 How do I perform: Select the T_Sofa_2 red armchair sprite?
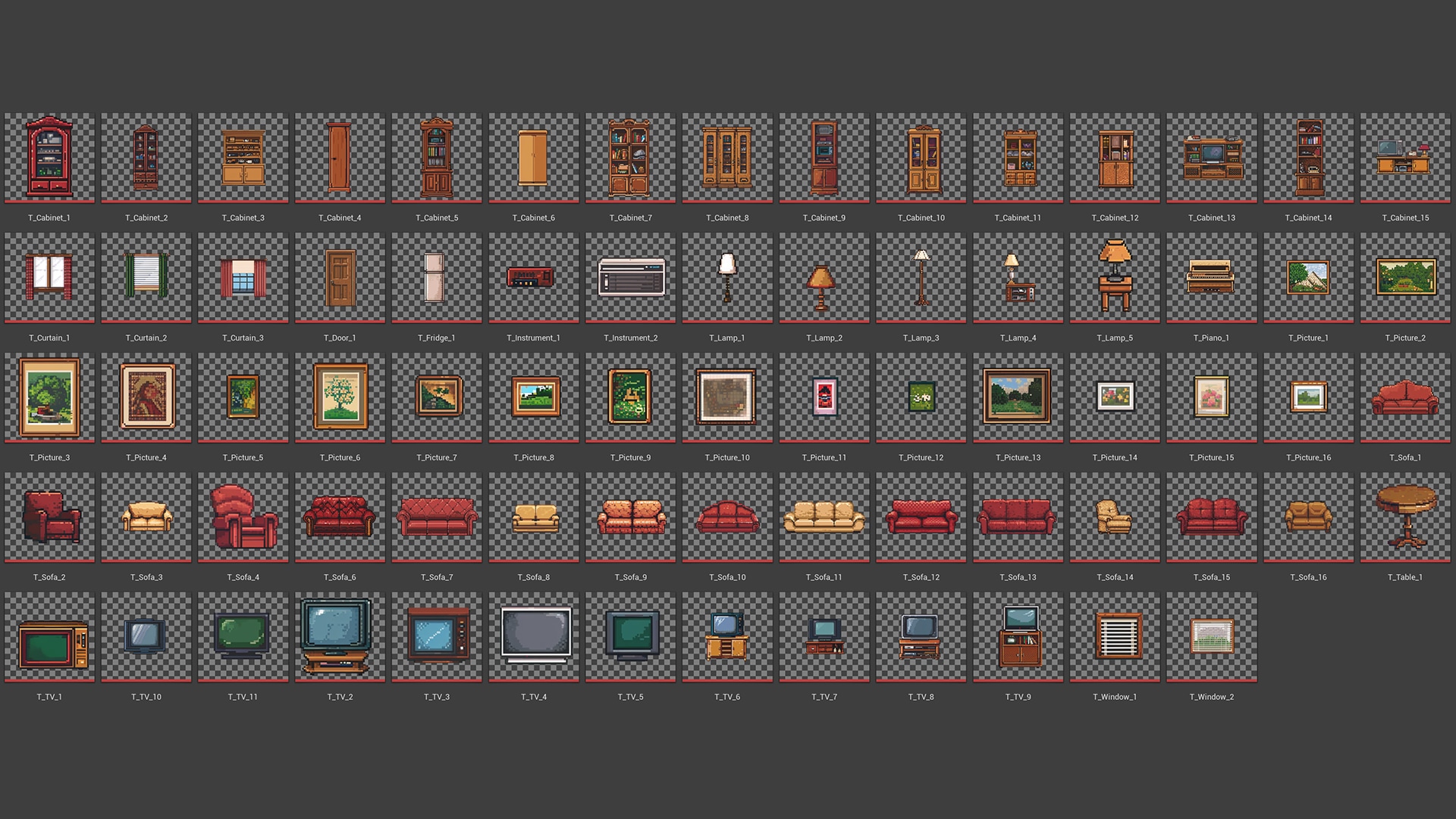49,516
